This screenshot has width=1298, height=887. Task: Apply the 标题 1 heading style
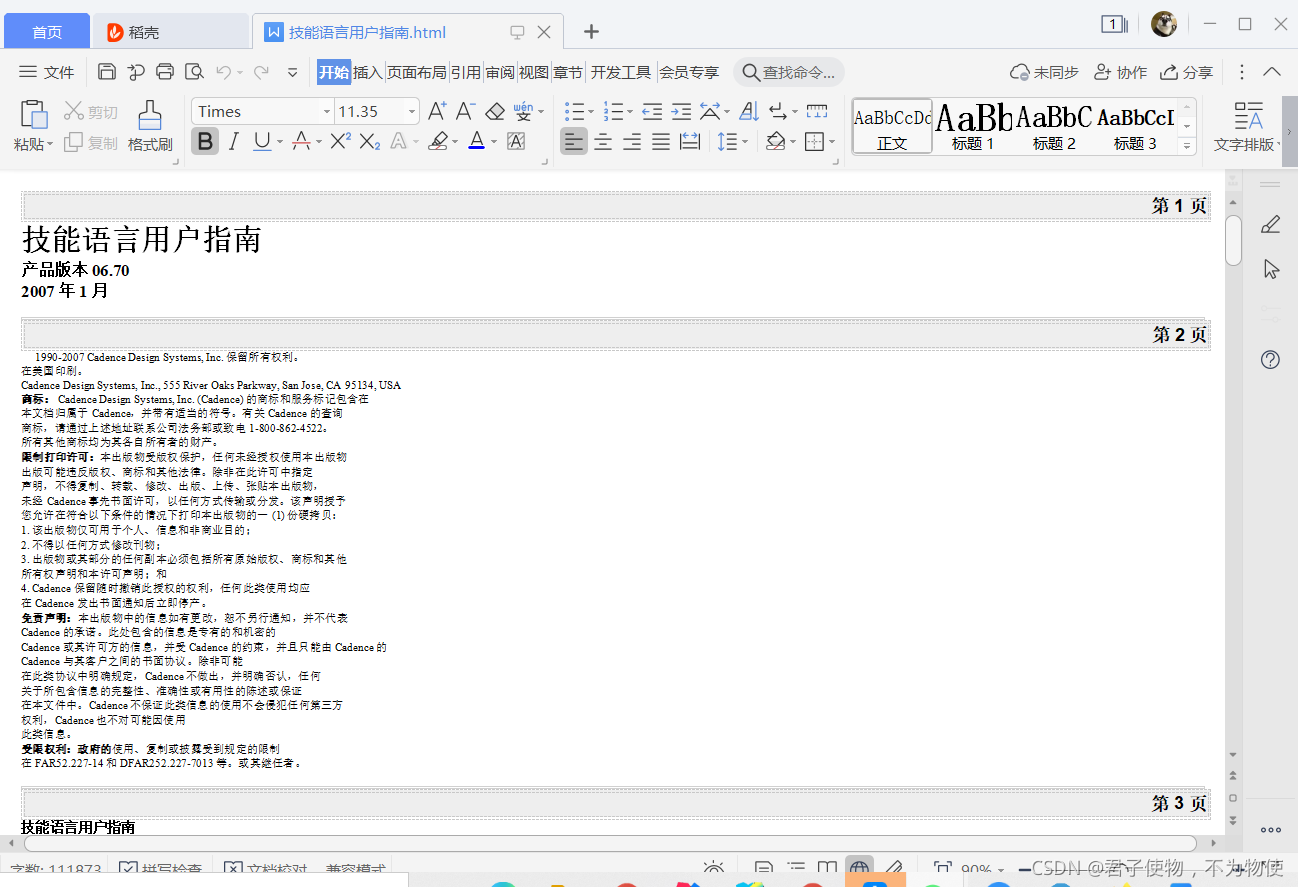coord(973,126)
